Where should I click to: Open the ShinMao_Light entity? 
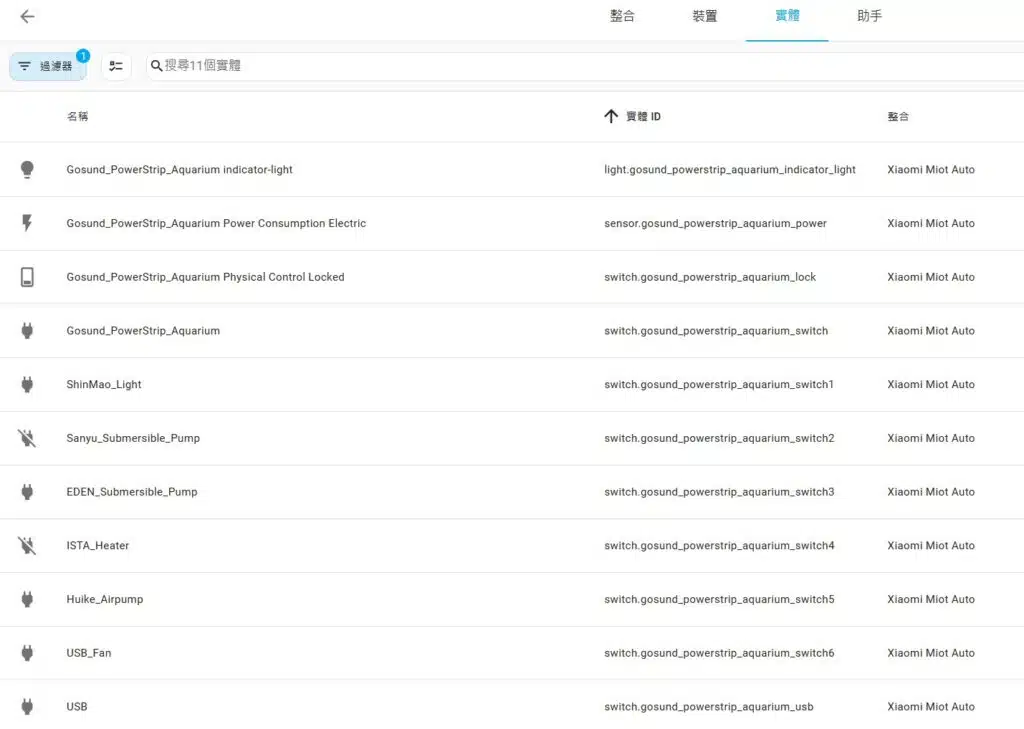click(x=104, y=384)
